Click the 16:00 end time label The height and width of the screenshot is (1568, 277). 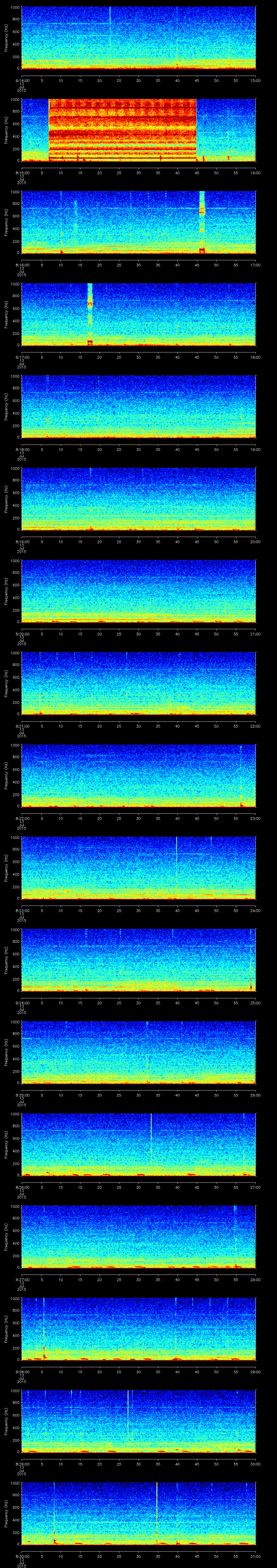point(256,173)
